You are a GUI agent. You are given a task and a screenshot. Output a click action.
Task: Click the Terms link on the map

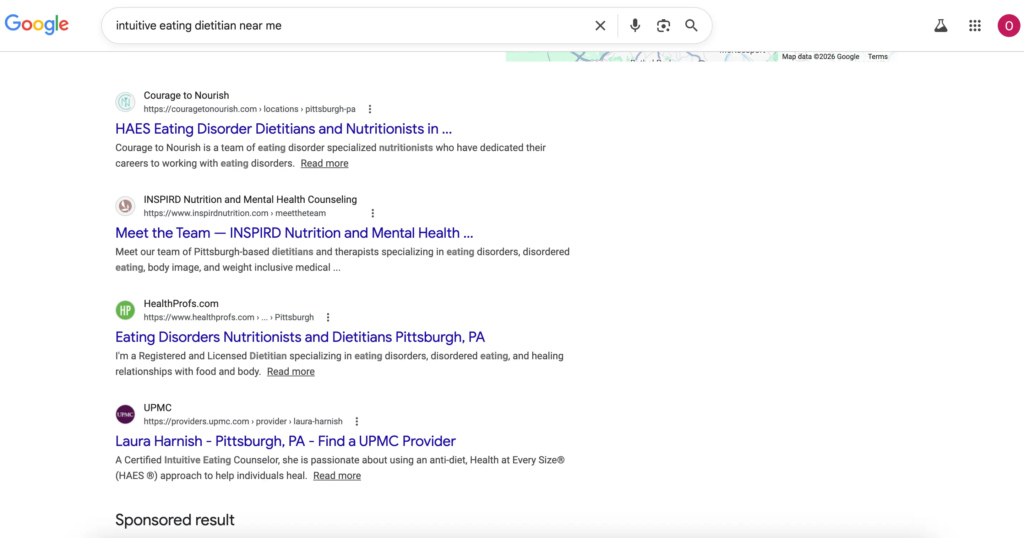click(878, 57)
